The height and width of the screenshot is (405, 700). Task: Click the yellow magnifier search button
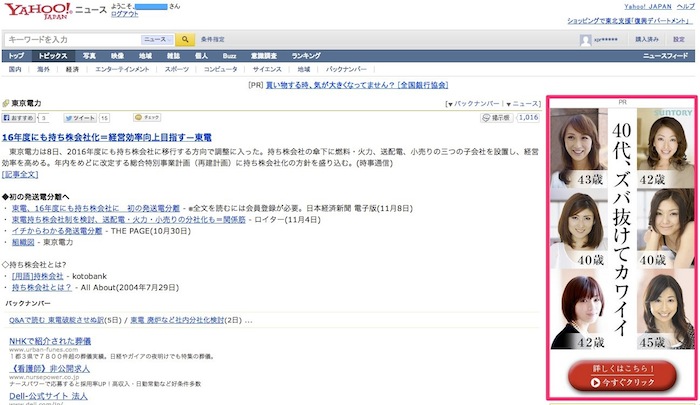(185, 39)
